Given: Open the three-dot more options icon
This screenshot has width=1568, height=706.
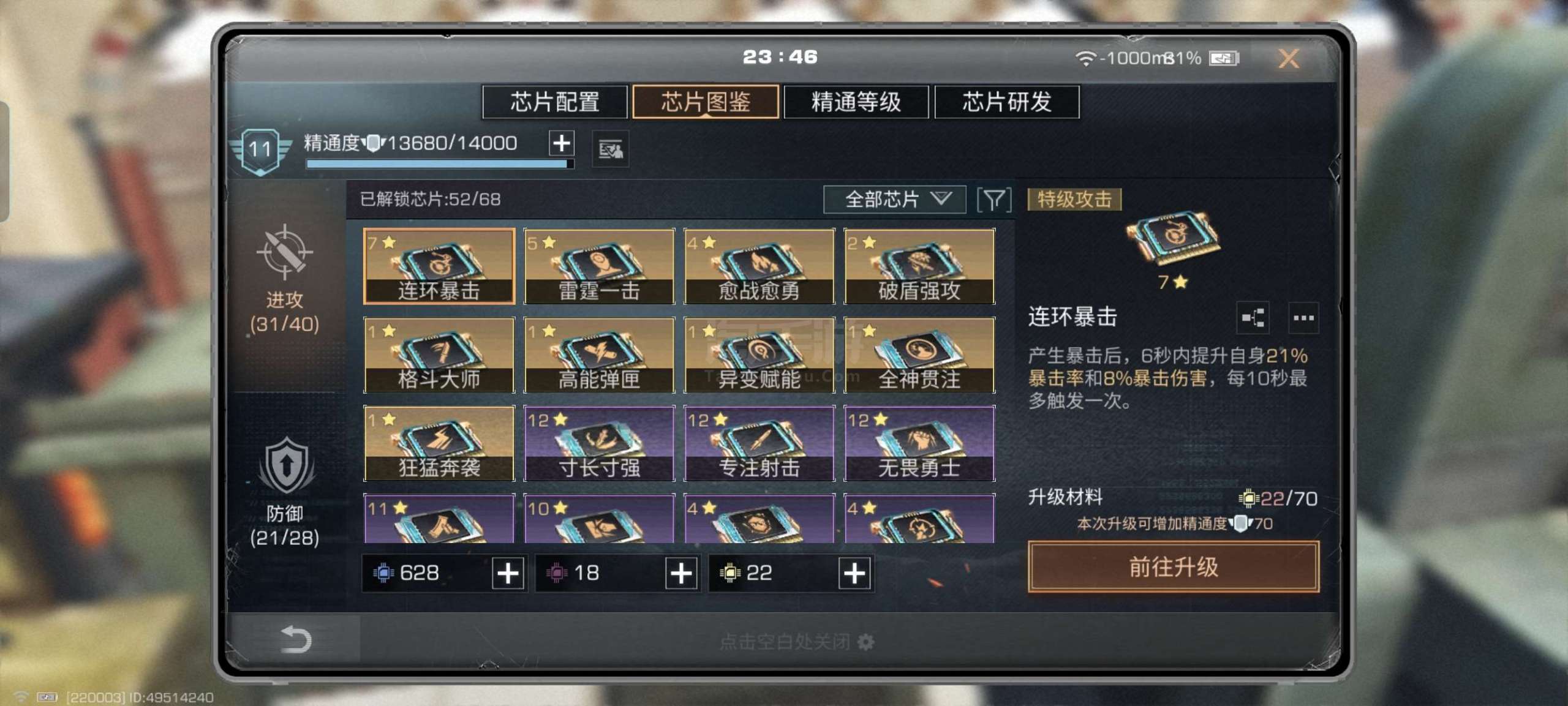Looking at the screenshot, I should (x=1303, y=318).
